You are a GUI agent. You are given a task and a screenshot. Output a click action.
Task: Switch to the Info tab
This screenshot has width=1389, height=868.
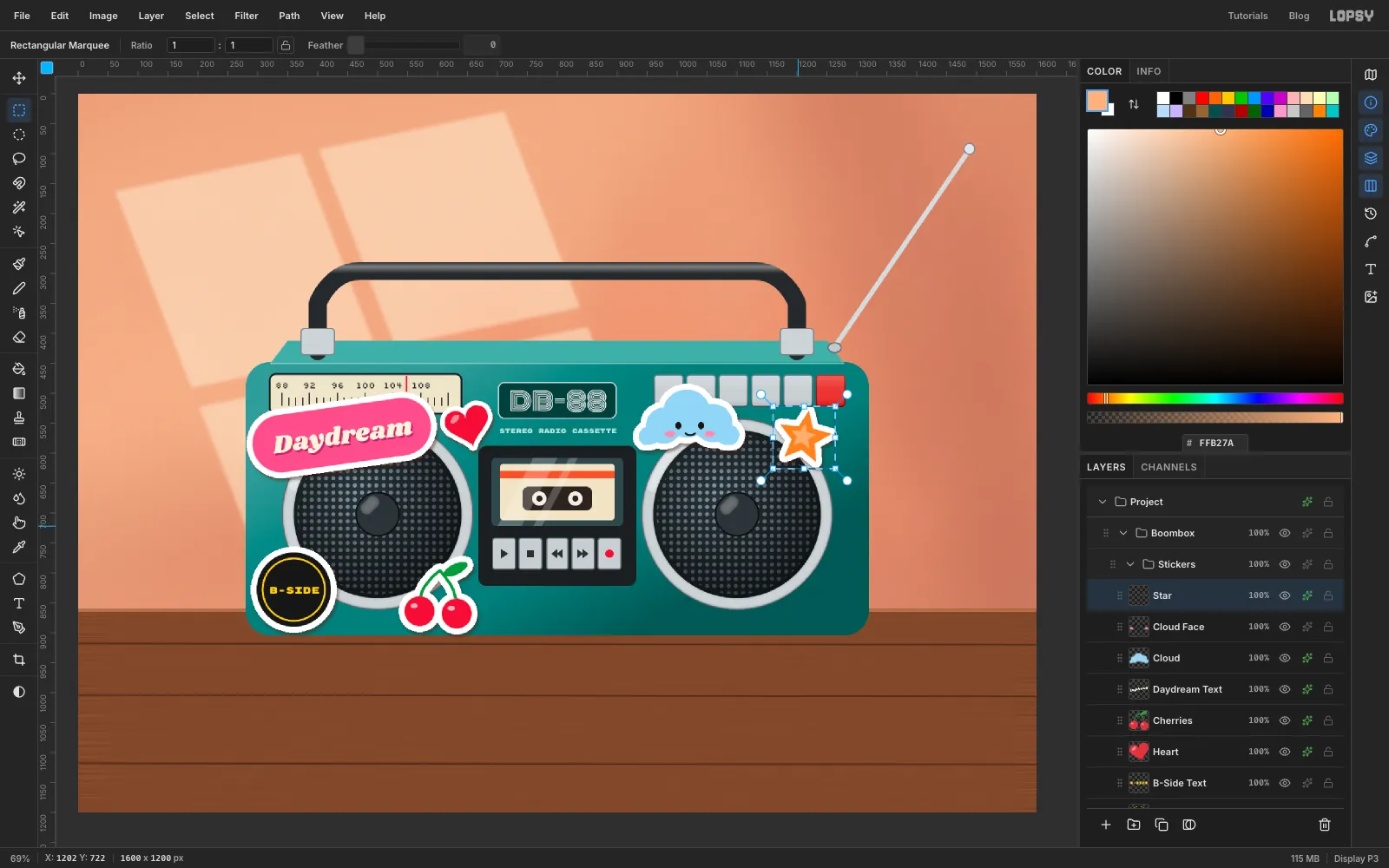point(1149,71)
